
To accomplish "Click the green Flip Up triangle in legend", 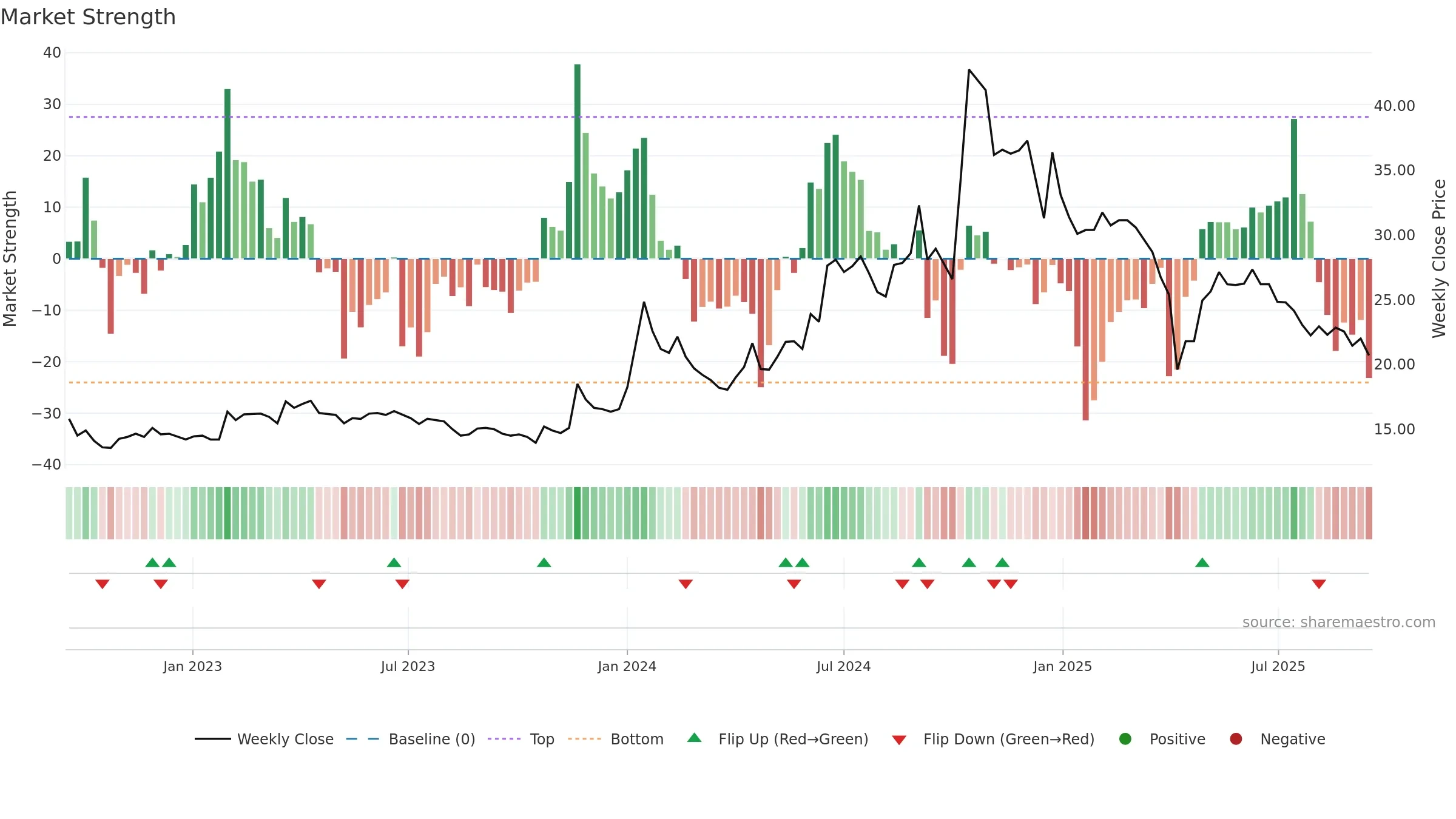I will click(695, 738).
